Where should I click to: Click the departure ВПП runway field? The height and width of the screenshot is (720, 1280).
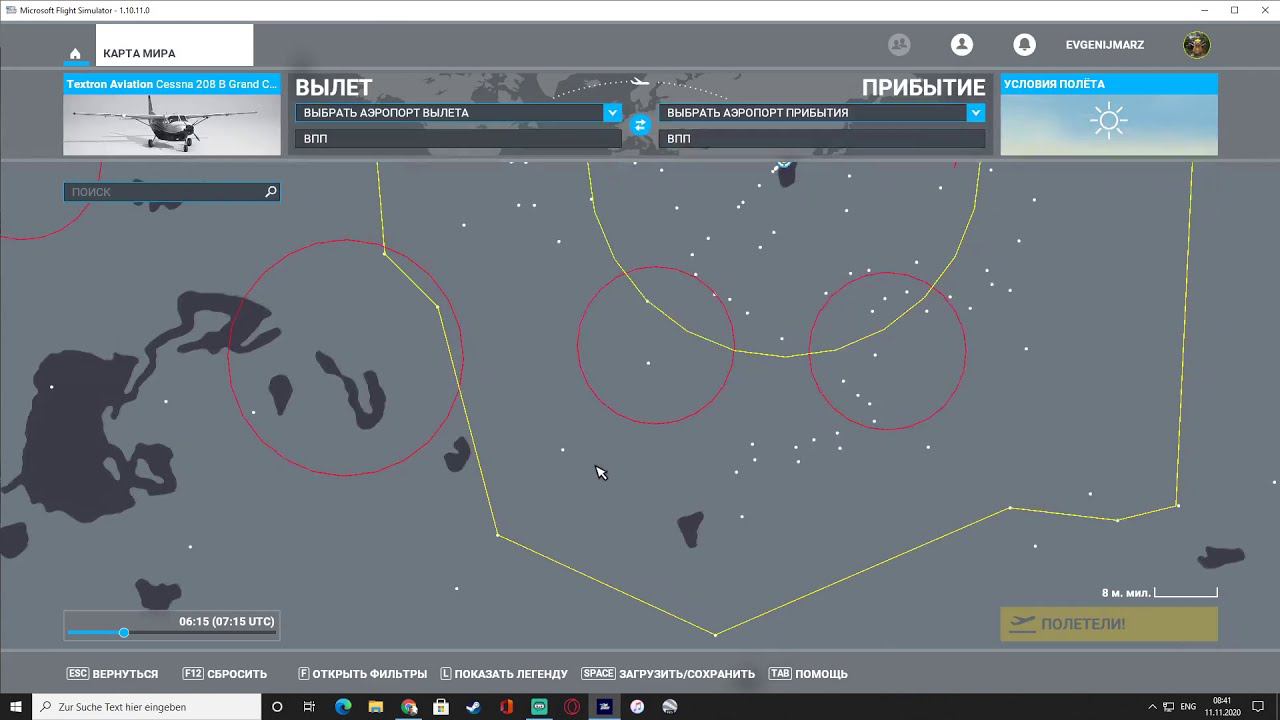(458, 139)
